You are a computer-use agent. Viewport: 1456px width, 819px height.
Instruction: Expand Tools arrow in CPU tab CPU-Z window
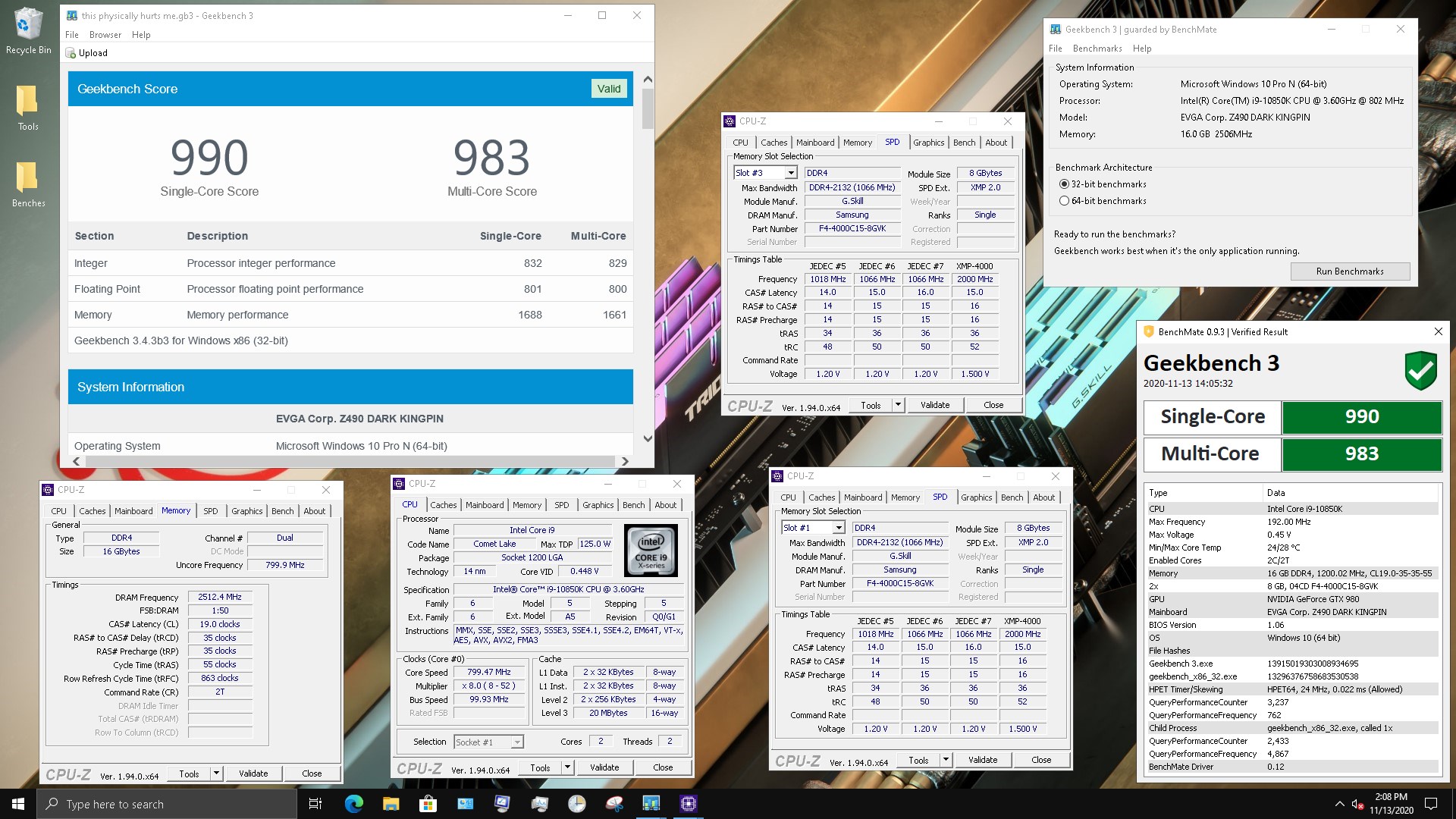[567, 767]
